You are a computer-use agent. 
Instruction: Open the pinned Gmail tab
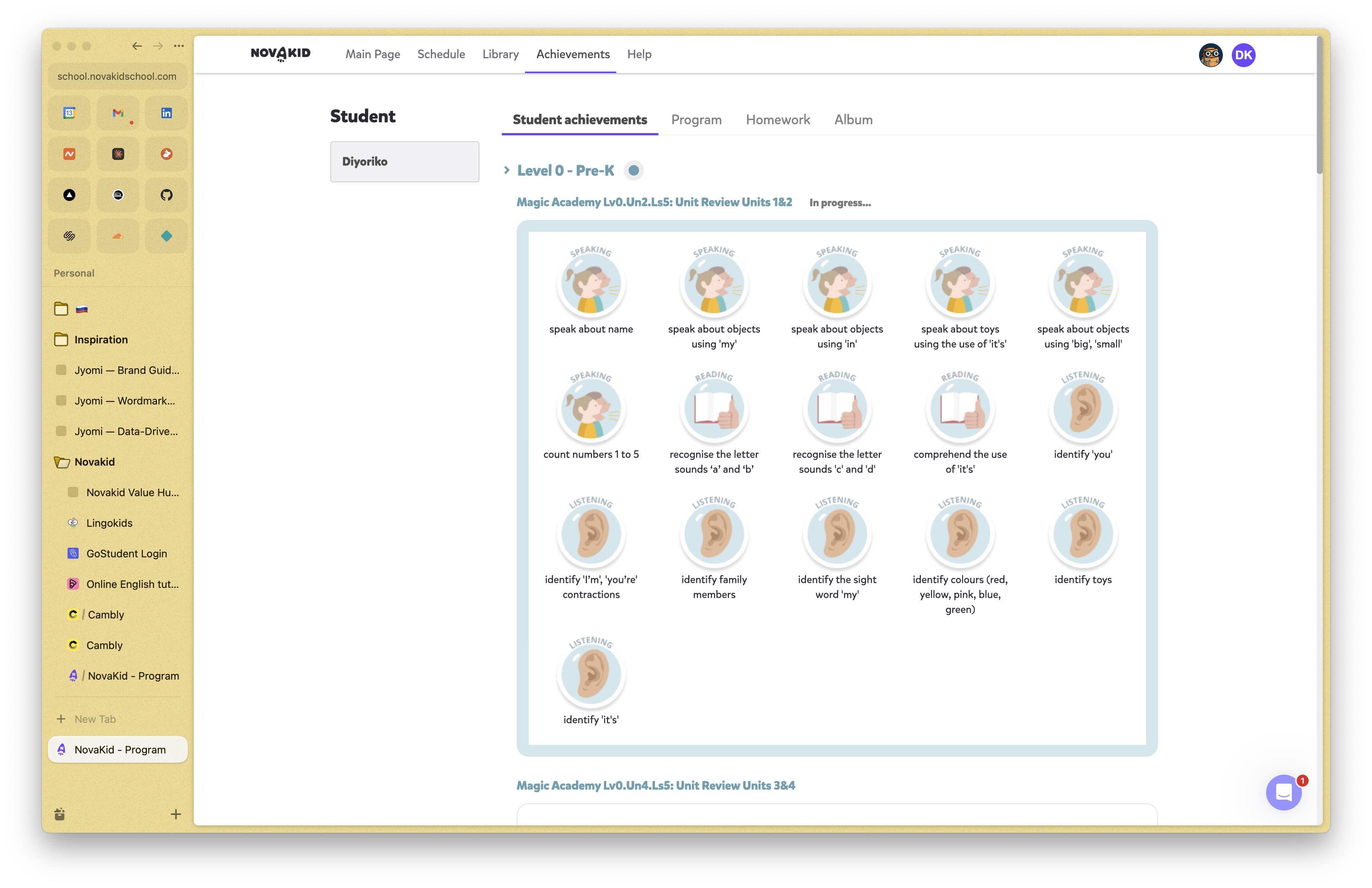[x=117, y=113]
